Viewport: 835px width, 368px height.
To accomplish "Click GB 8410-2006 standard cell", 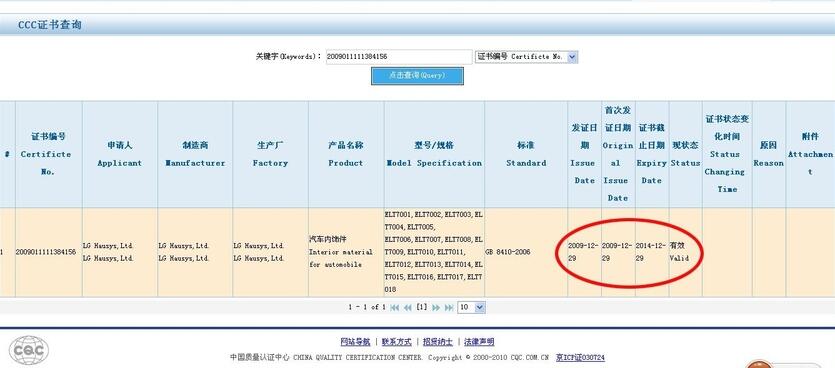I will point(526,252).
